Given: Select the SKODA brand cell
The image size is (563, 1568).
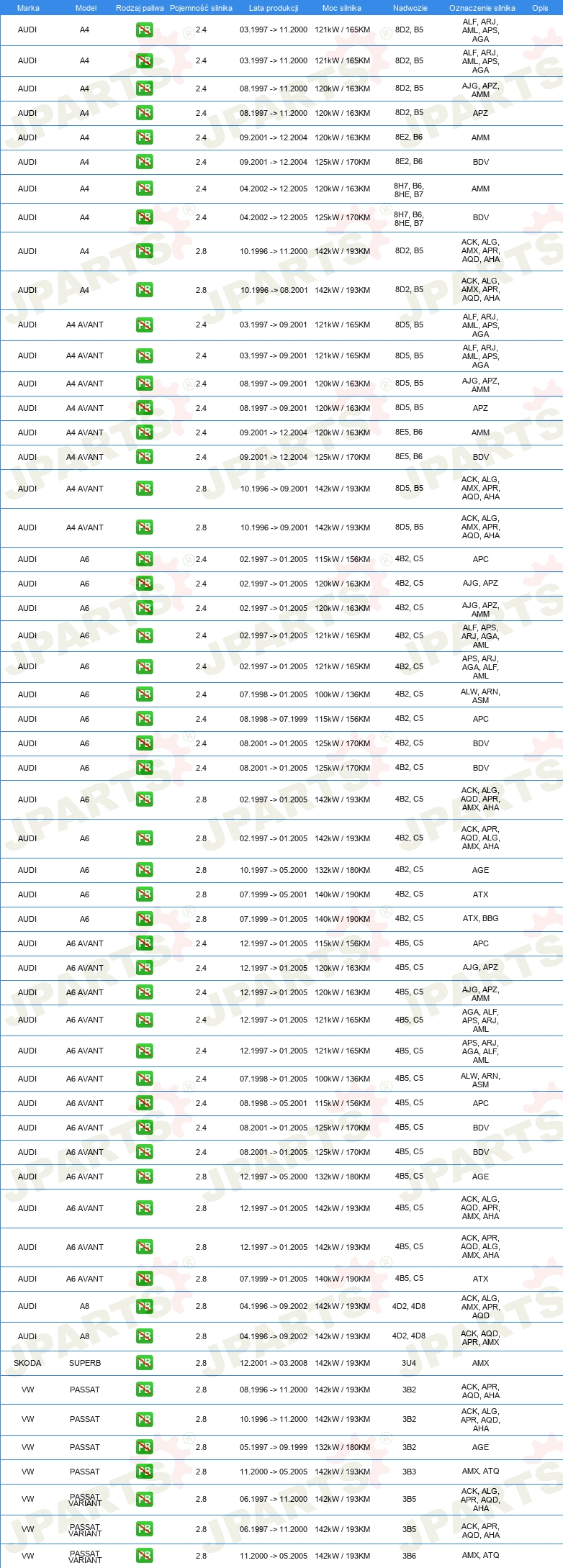Looking at the screenshot, I should pyautogui.click(x=27, y=1363).
